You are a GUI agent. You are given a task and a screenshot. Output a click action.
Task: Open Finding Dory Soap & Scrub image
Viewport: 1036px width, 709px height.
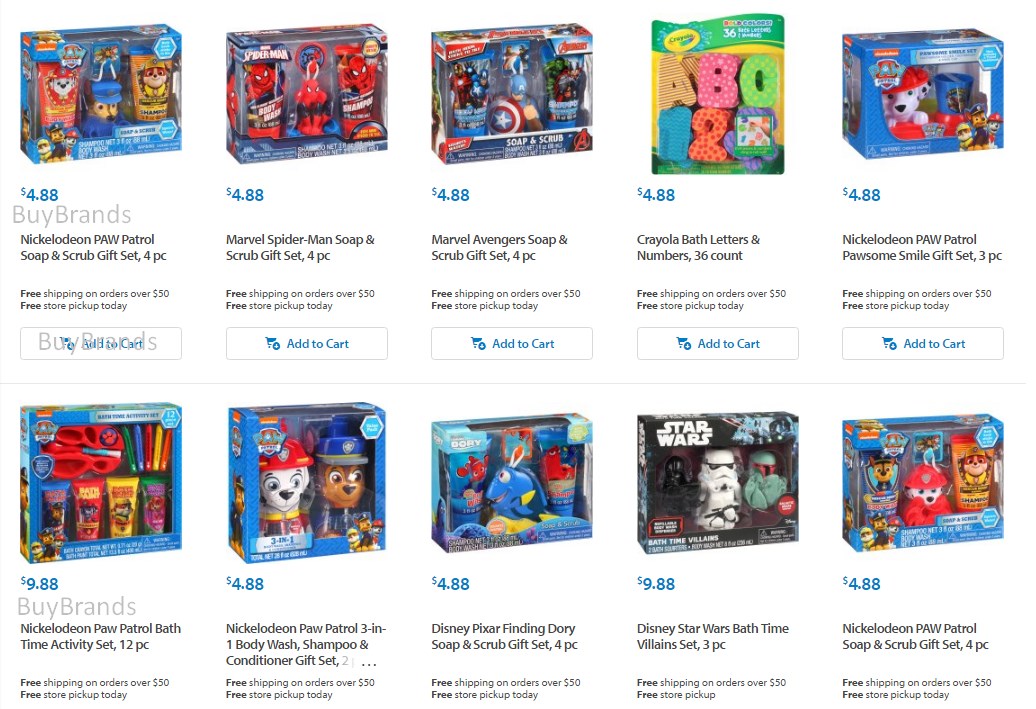coord(512,482)
